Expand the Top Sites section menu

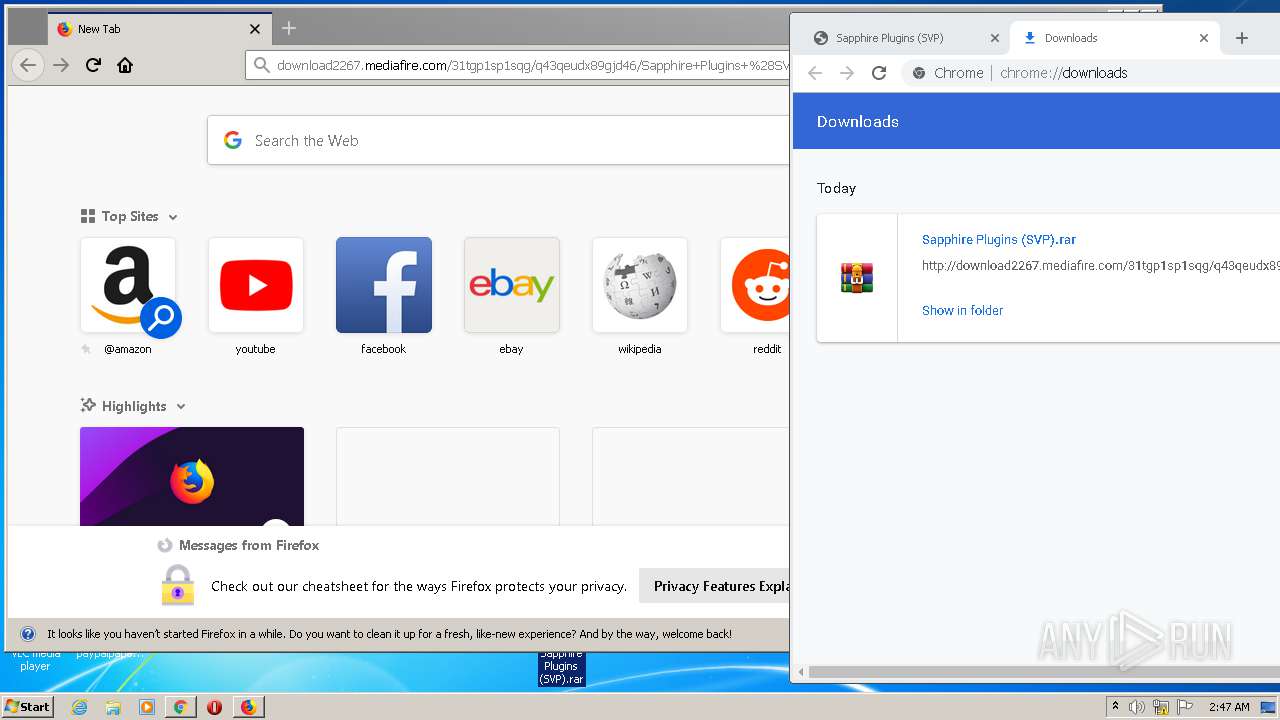click(173, 216)
